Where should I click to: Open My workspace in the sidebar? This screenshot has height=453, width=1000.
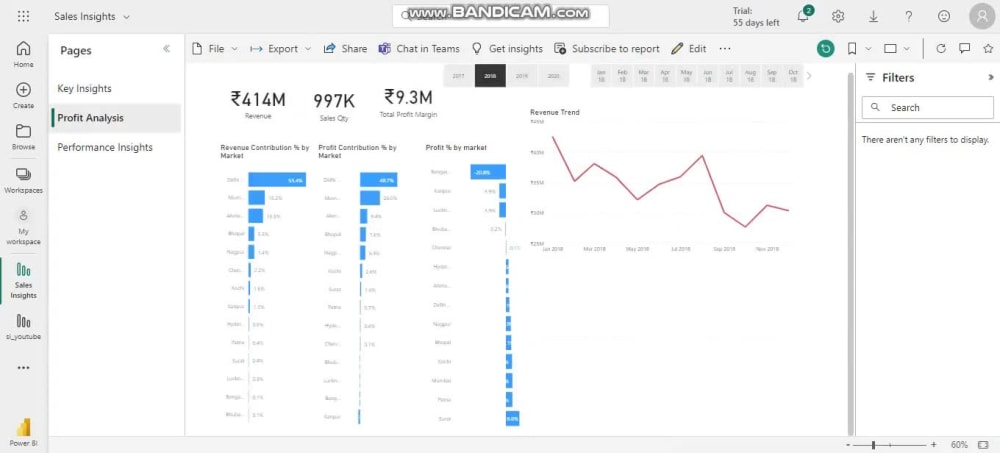(x=24, y=227)
